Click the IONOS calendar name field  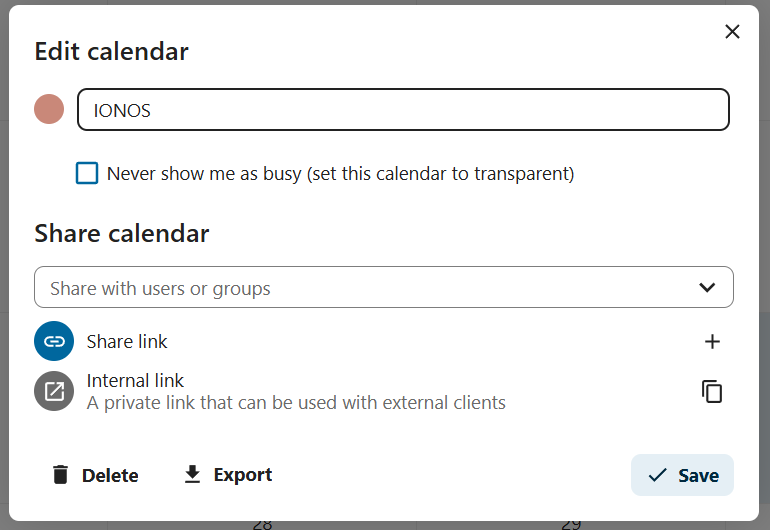(403, 110)
